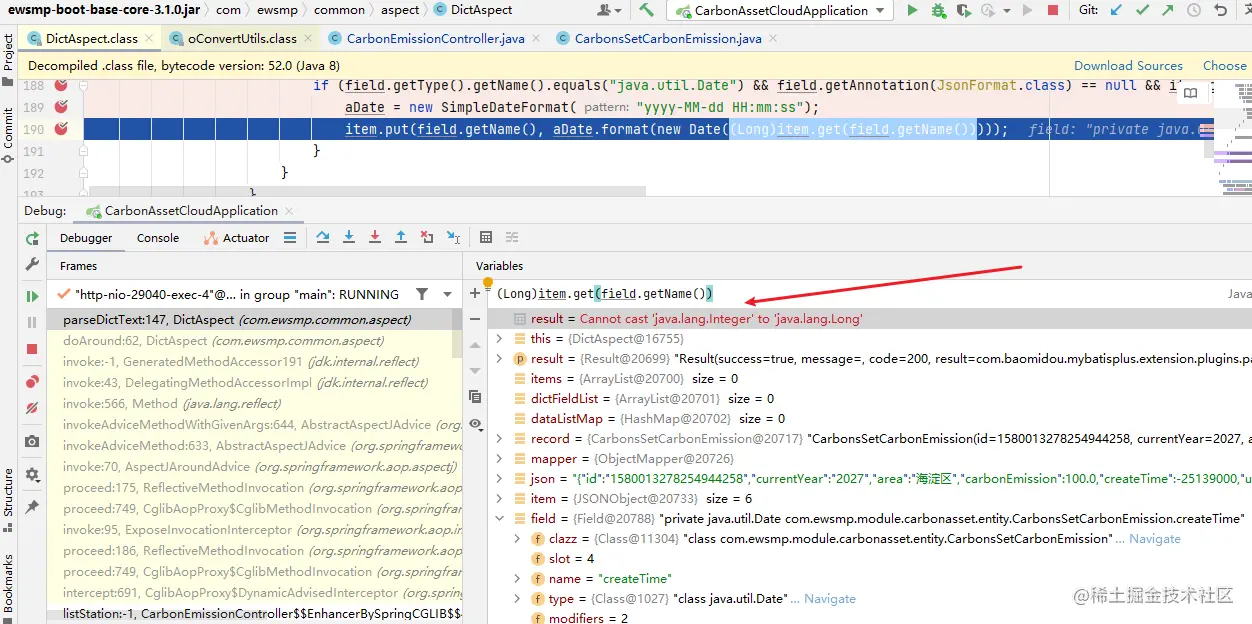Click the Git Update Project blue arrow
Viewport: 1252px width, 624px height.
click(x=1116, y=10)
